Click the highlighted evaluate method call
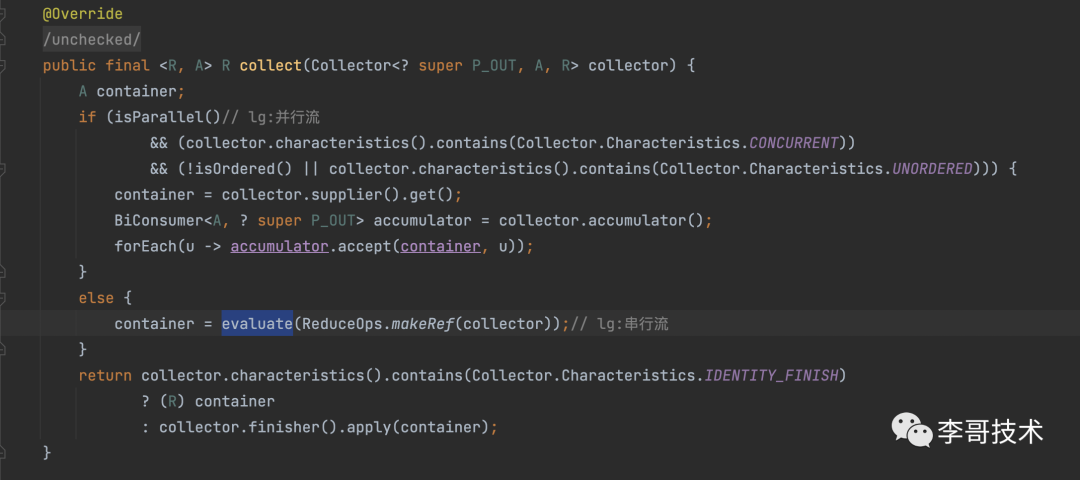 (x=257, y=324)
